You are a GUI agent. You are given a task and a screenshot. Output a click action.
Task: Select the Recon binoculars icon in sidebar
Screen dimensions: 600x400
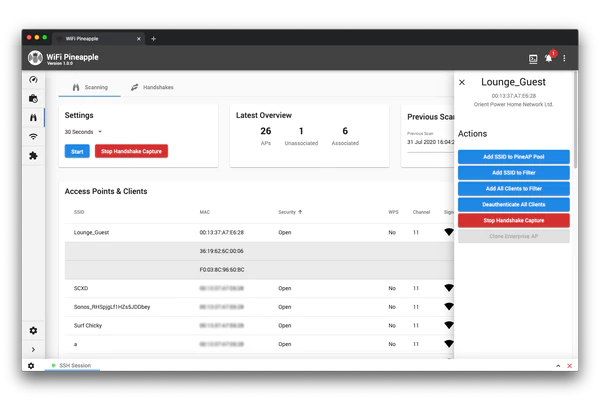pyautogui.click(x=33, y=118)
